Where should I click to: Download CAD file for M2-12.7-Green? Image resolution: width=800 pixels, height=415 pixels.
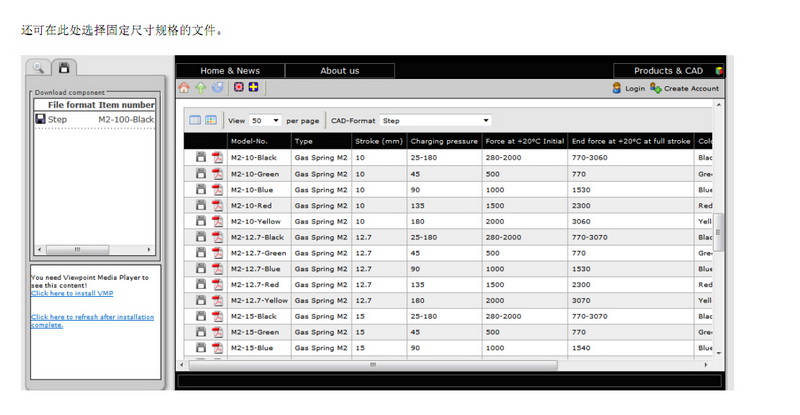click(201, 253)
